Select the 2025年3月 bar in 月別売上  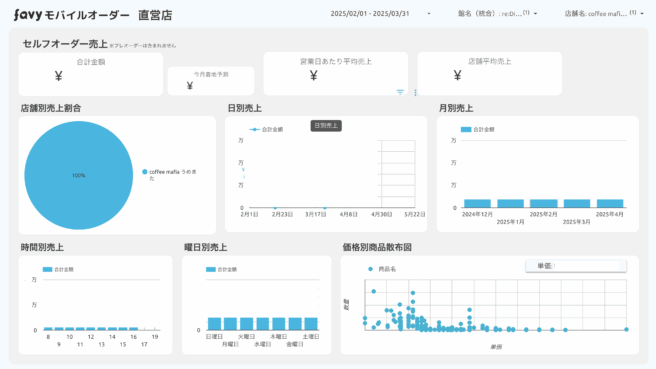click(577, 203)
